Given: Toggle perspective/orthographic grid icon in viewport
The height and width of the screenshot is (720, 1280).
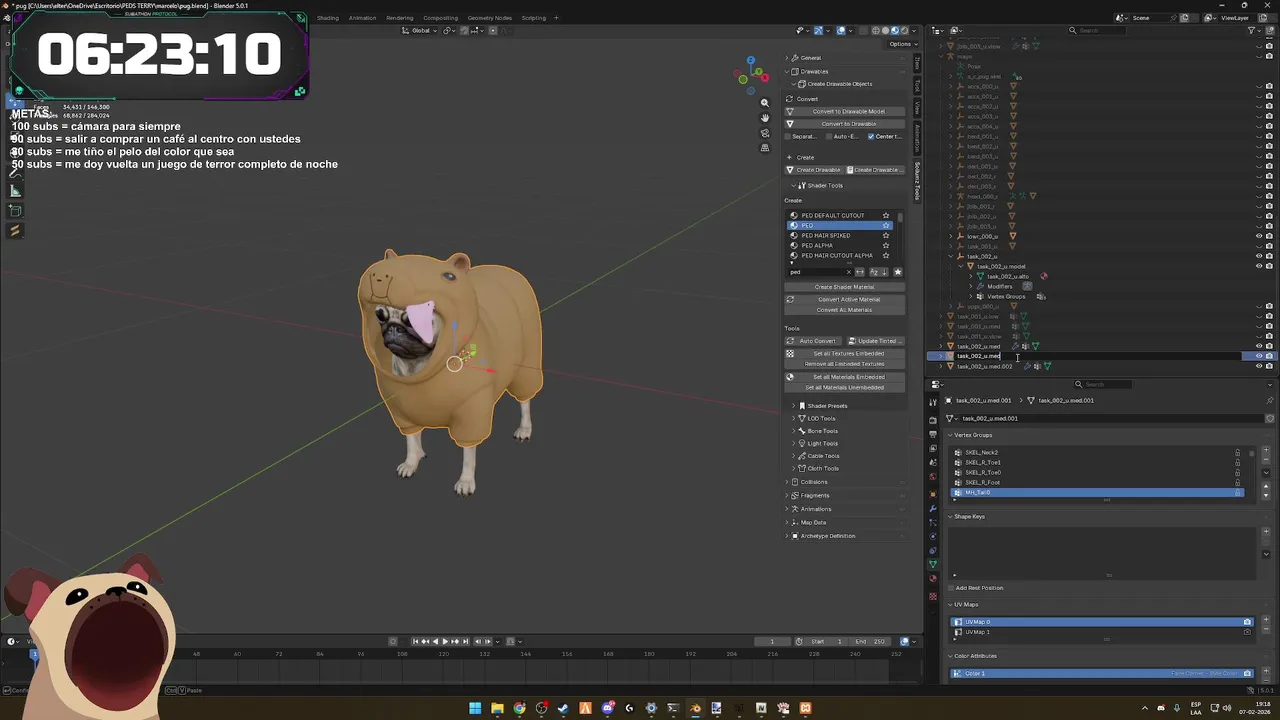Looking at the screenshot, I should point(765,148).
